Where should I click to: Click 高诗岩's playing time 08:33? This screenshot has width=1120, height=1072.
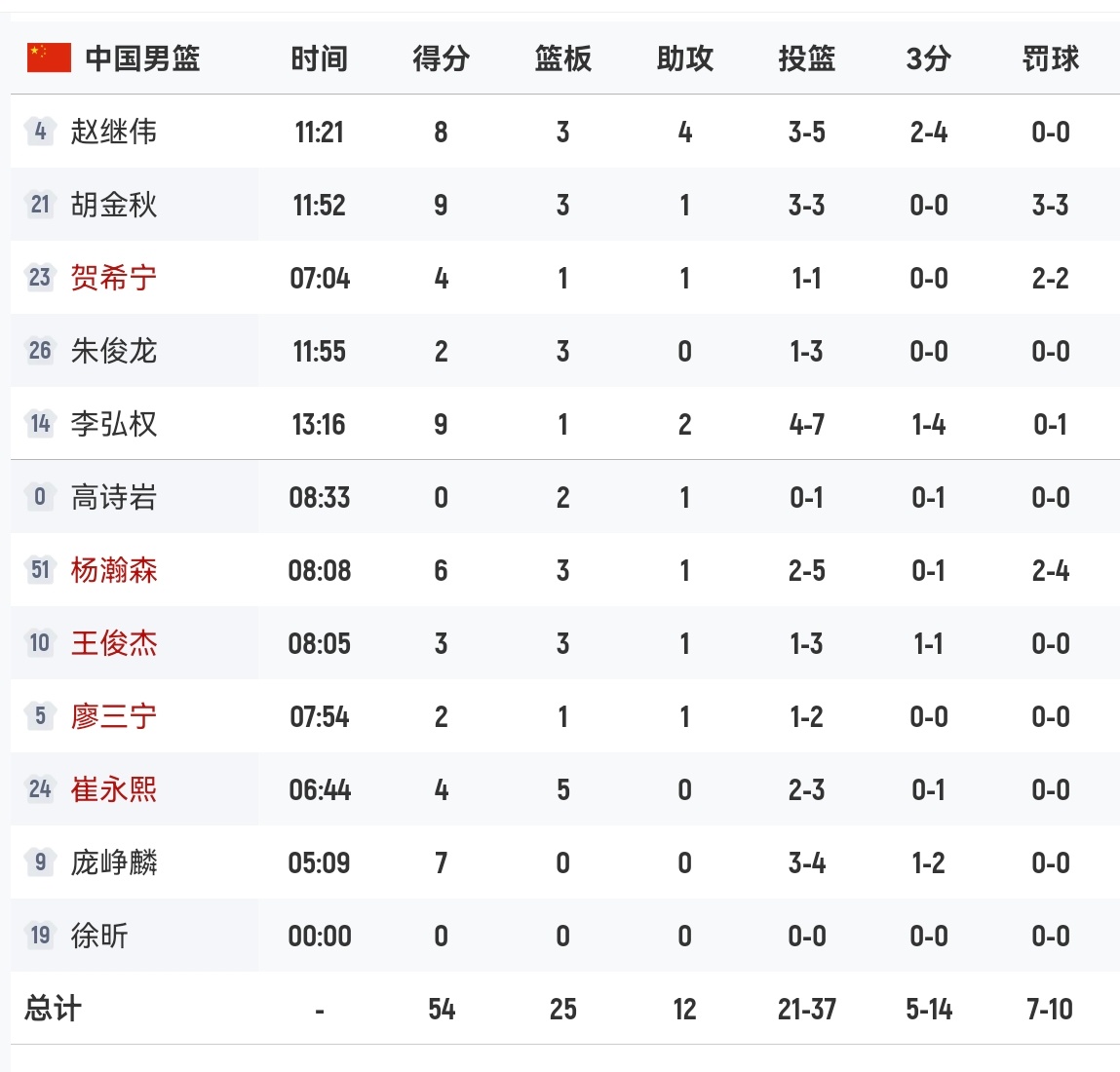click(x=320, y=498)
